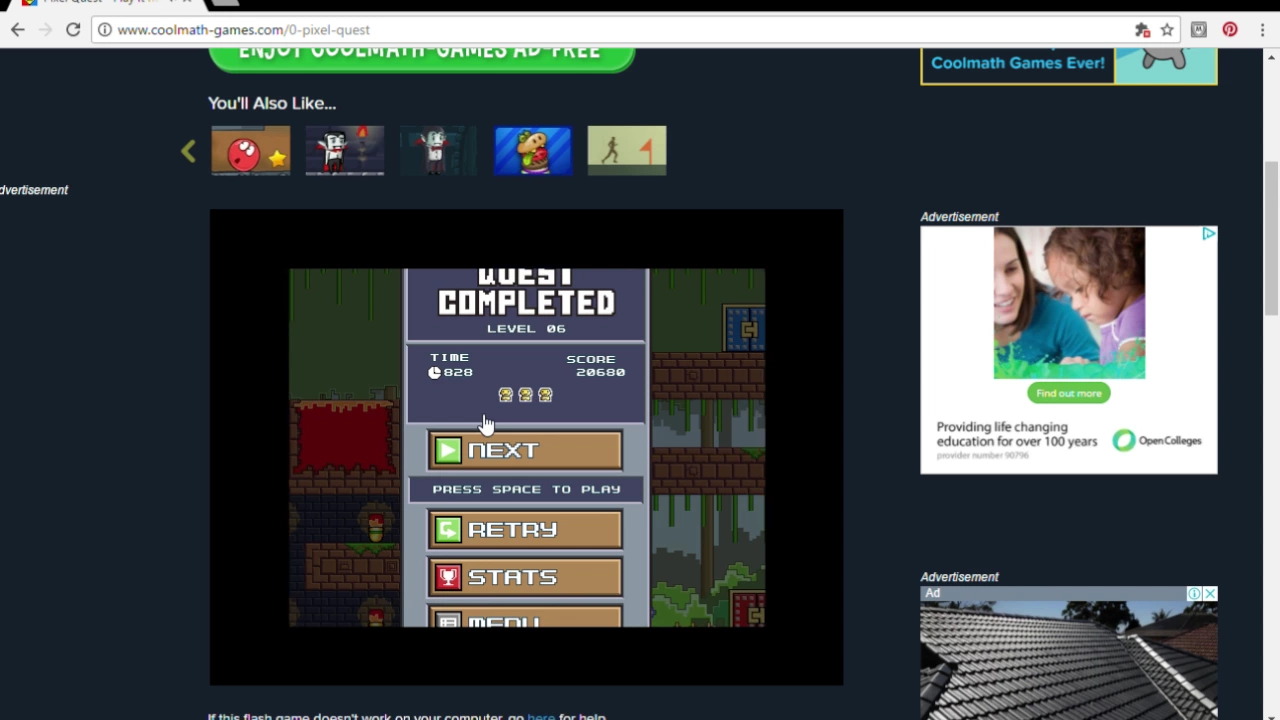Click the grey extension icon beside Pinterest
1280x720 pixels.
point(1199,30)
